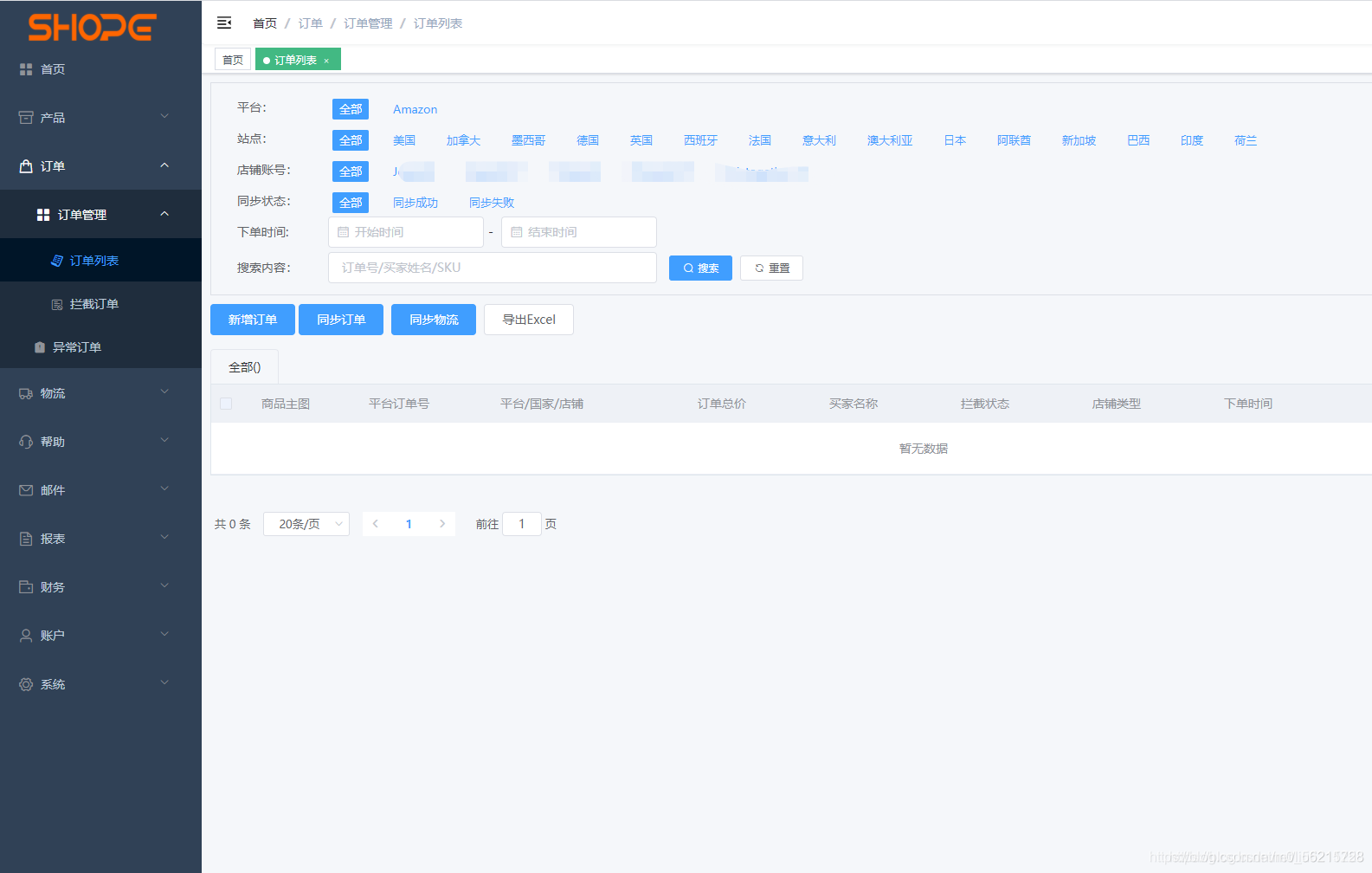Focus the 订单号/买家姓名/SKU search box
Image resolution: width=1372 pixels, height=873 pixels.
pos(493,268)
